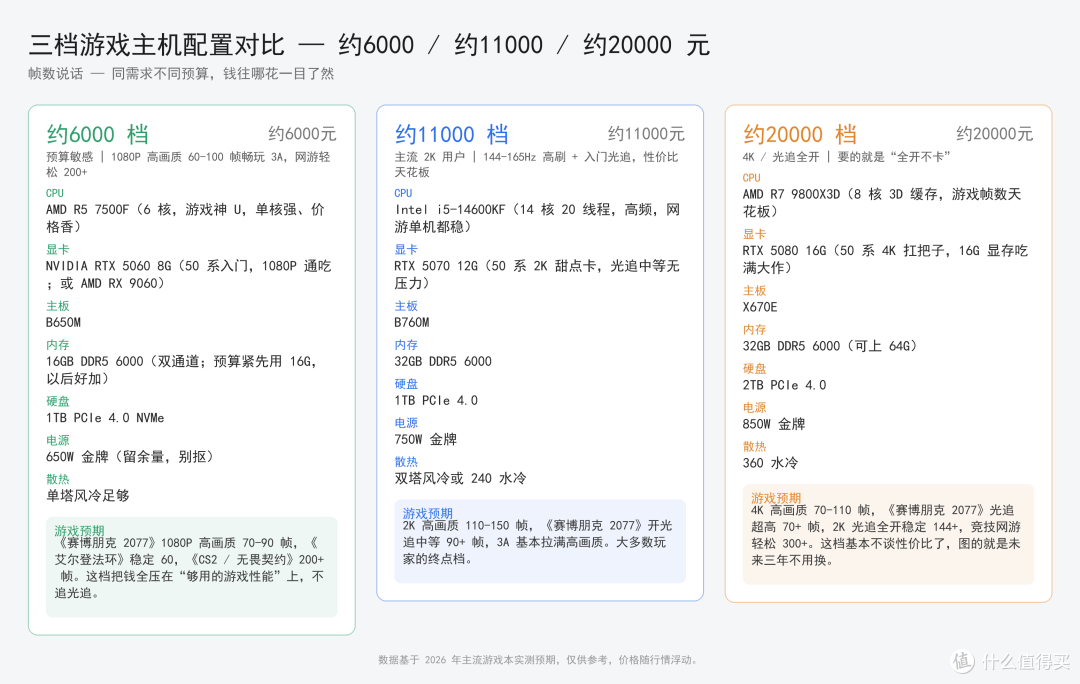Click blue '电源' label above 750W

[406, 422]
